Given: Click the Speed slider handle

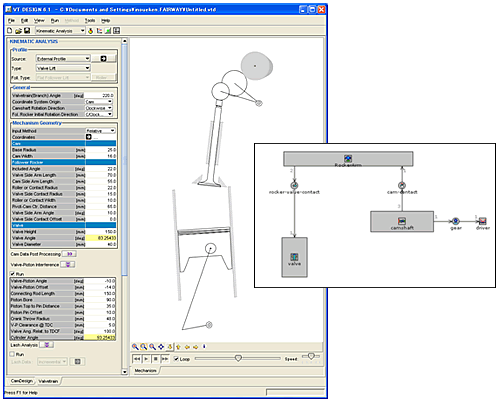Looking at the screenshot, I should coord(311,356).
